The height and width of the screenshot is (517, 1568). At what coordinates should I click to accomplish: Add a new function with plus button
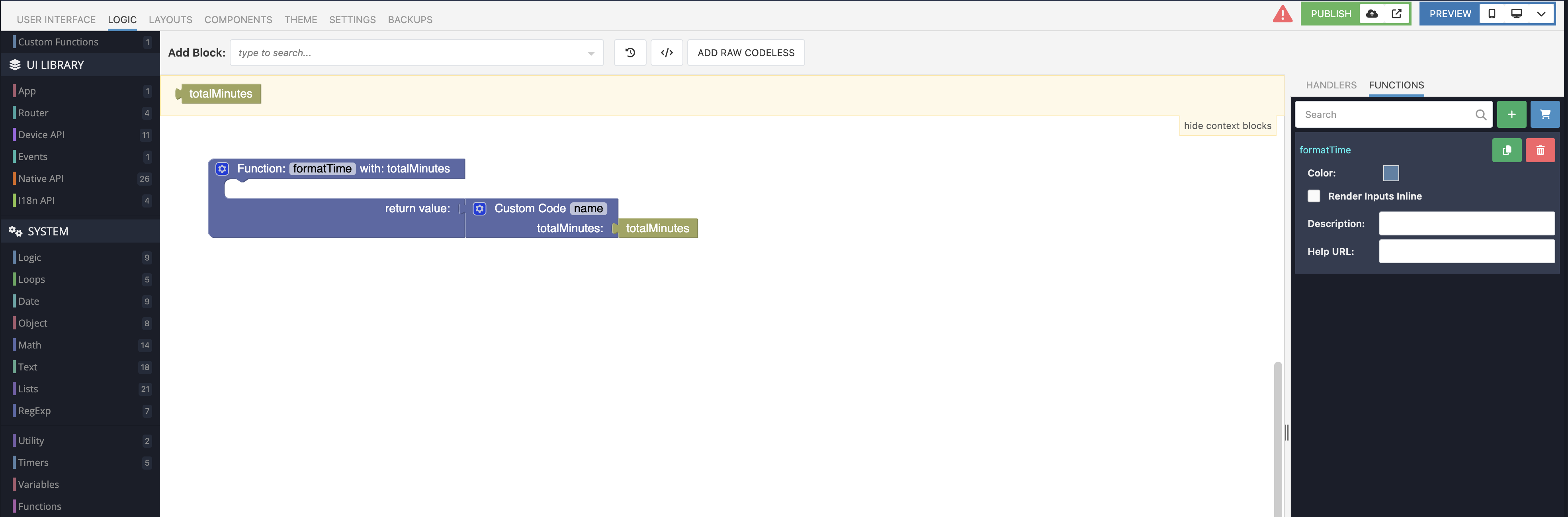coord(1511,114)
